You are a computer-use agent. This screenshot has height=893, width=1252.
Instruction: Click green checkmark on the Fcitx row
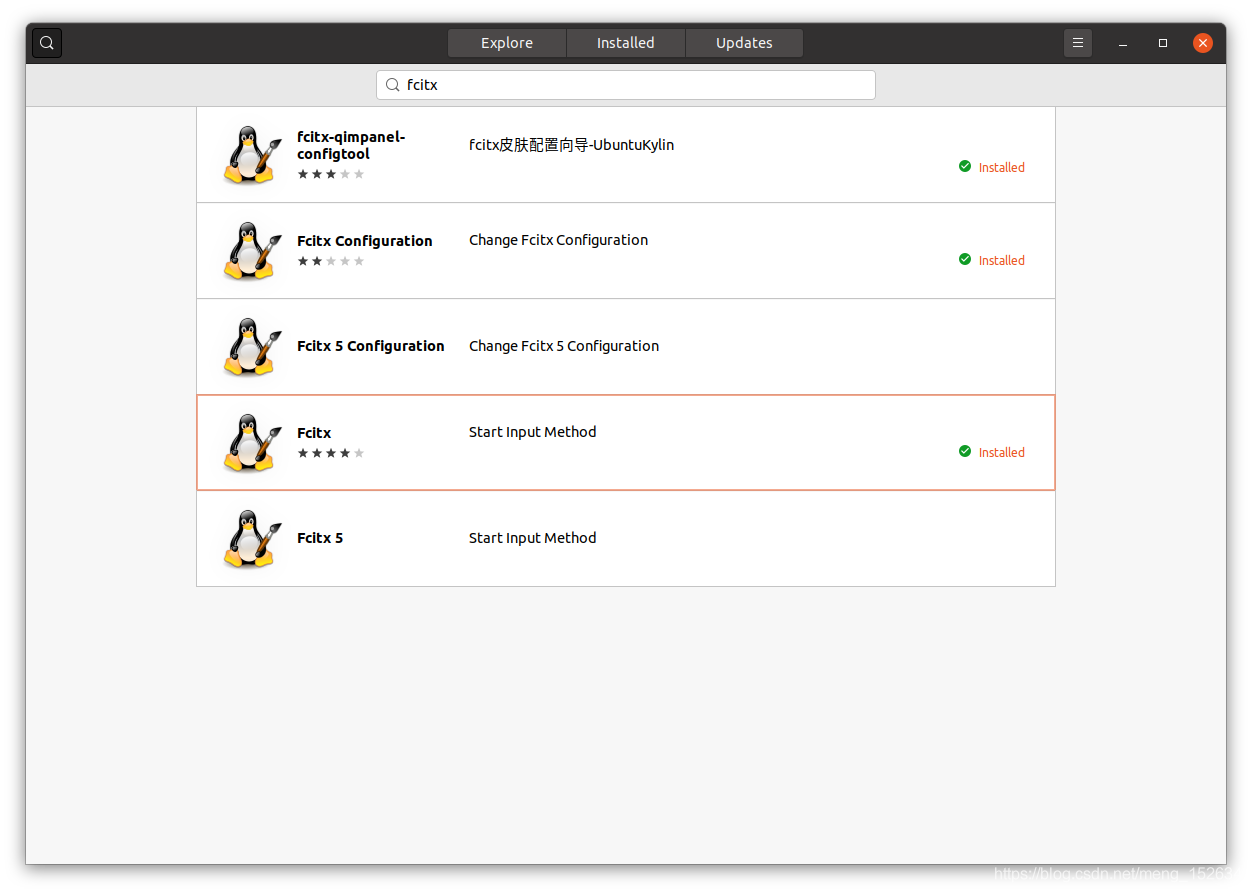click(965, 451)
